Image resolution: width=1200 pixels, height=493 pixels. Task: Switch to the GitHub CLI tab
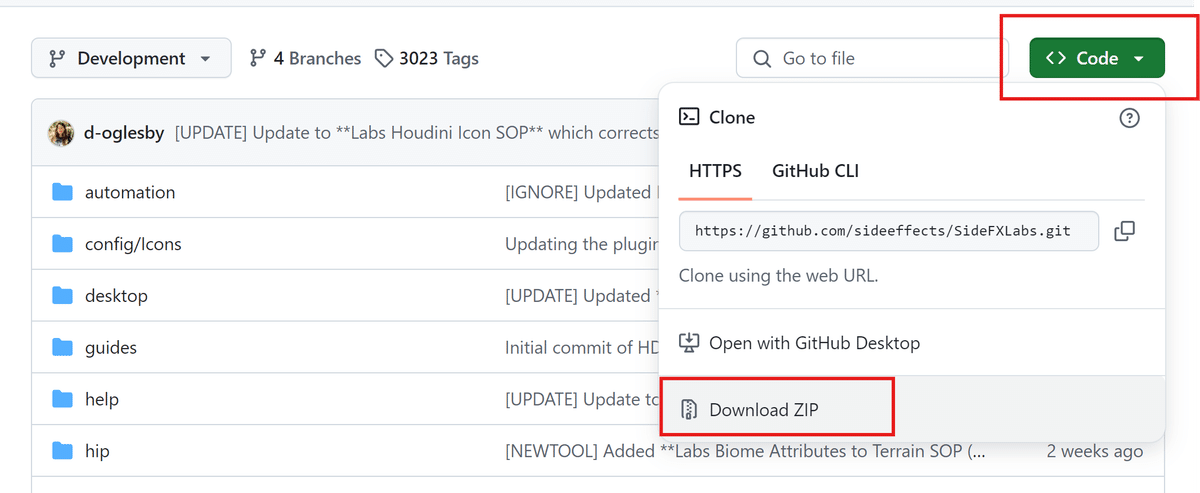pos(815,171)
